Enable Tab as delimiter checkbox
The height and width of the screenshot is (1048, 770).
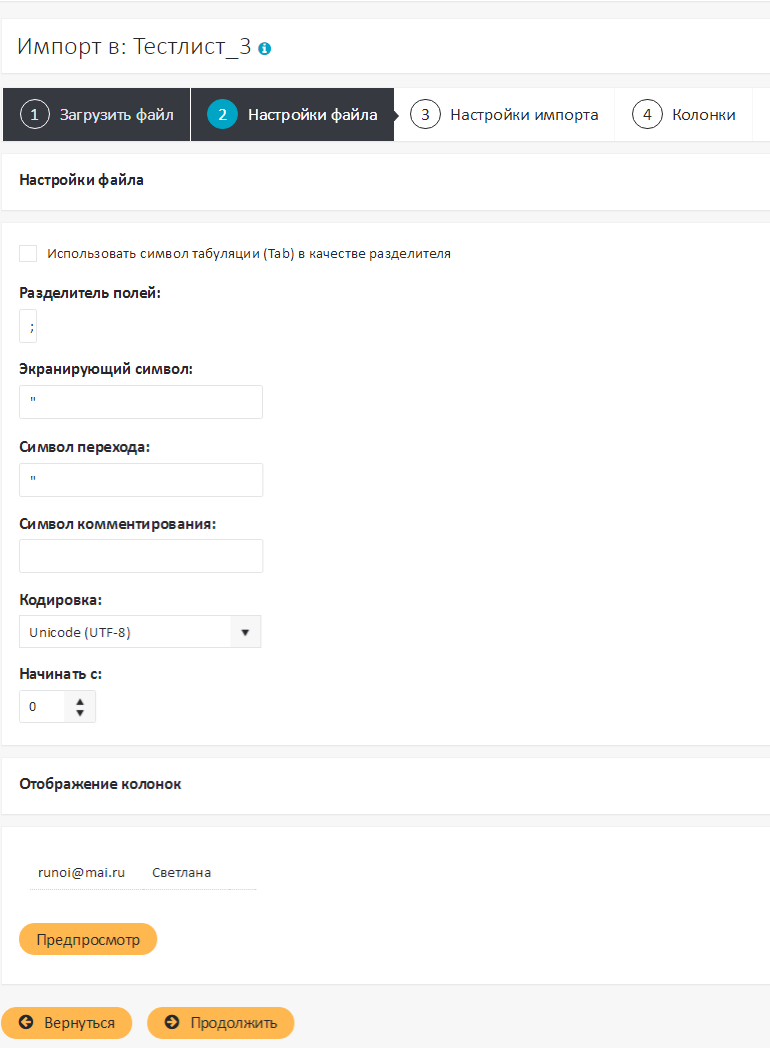[x=28, y=254]
